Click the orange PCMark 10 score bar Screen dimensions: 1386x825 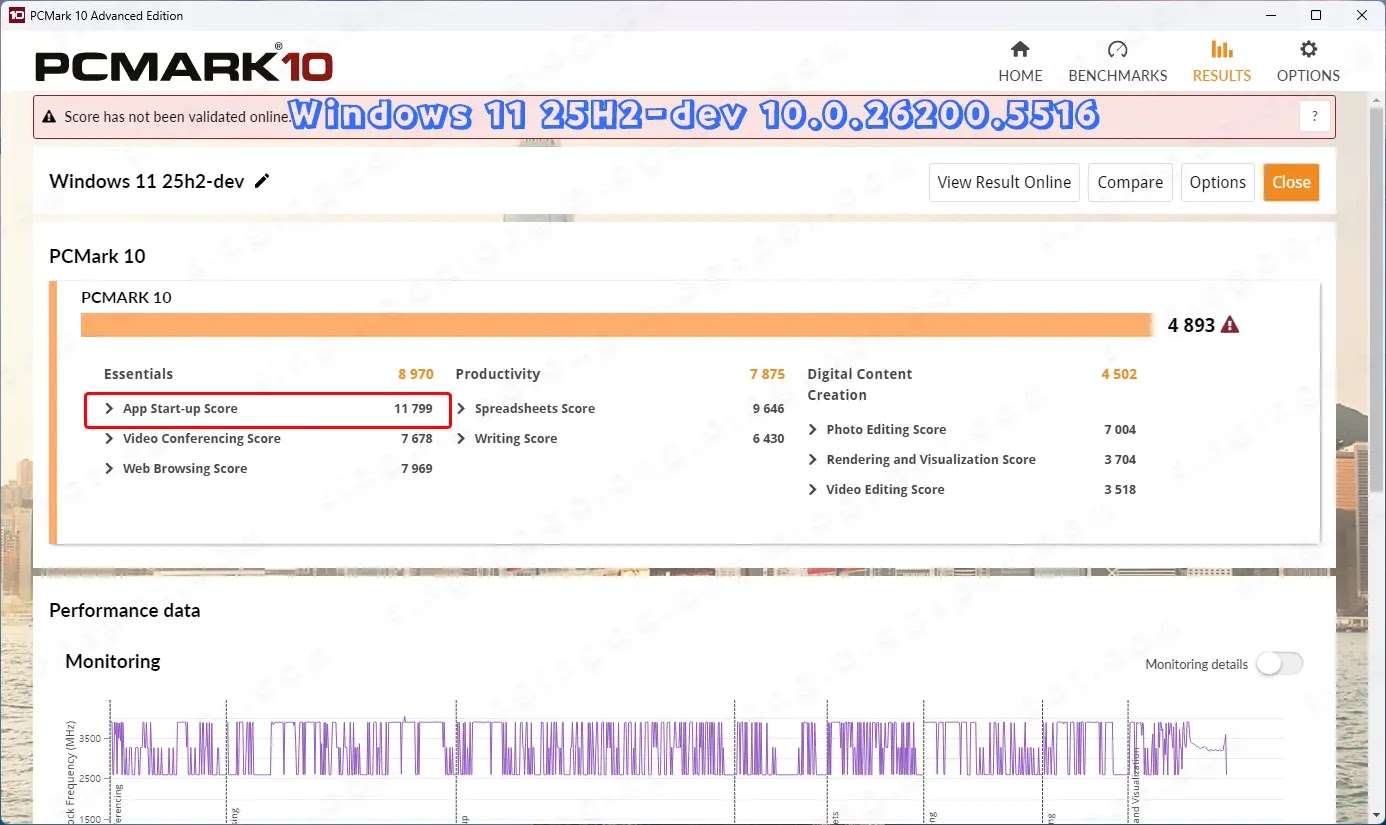(617, 325)
